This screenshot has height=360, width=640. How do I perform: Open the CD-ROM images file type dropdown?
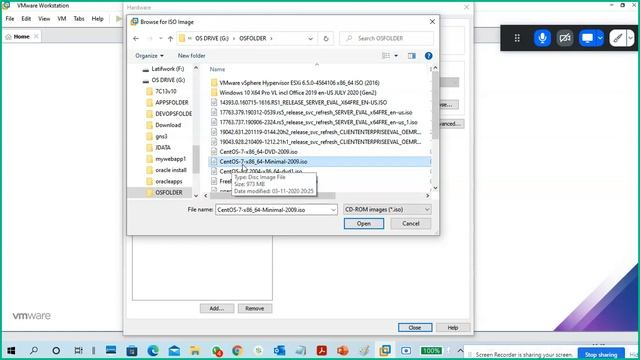pyautogui.click(x=387, y=209)
